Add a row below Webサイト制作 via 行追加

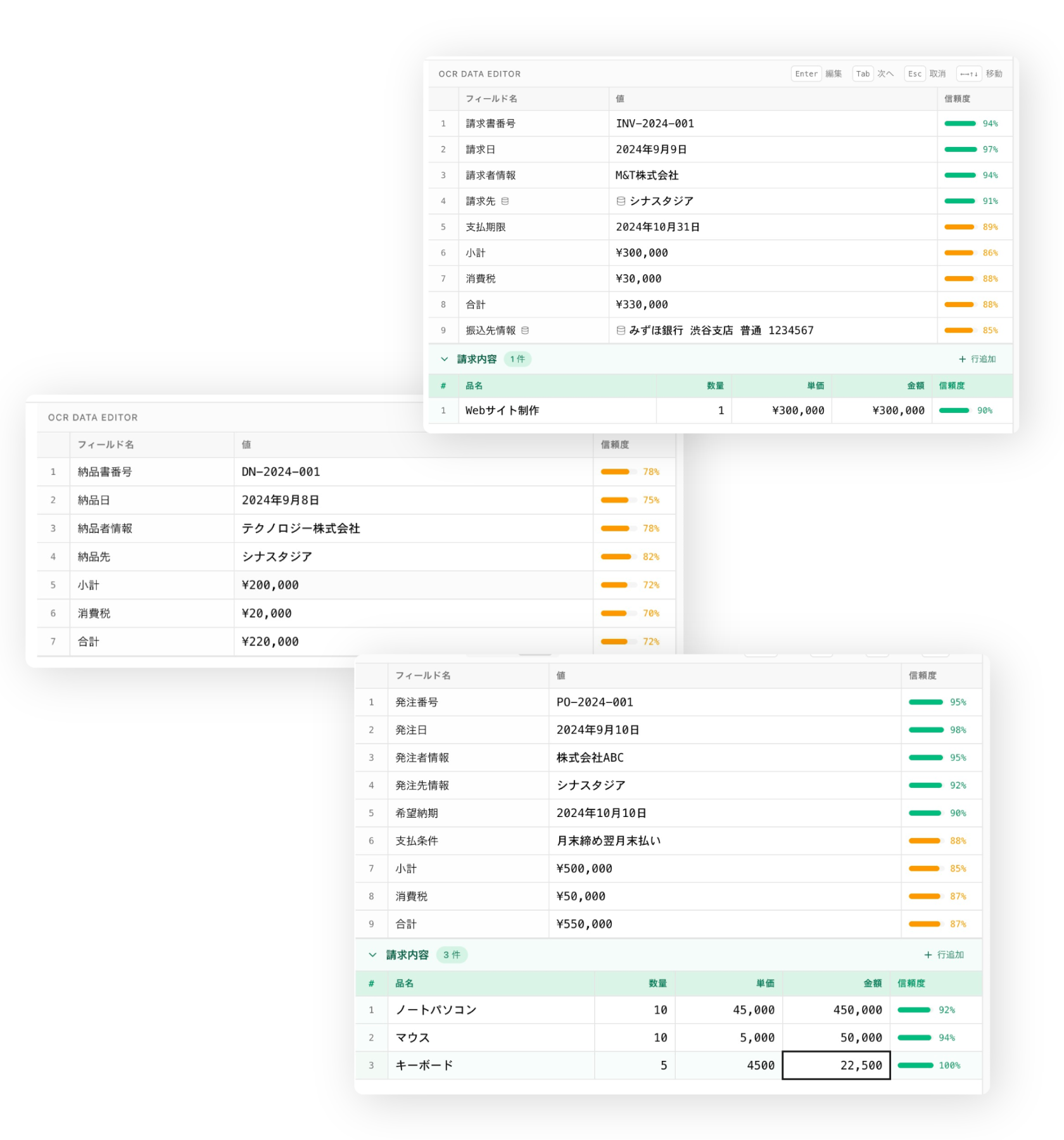(977, 359)
